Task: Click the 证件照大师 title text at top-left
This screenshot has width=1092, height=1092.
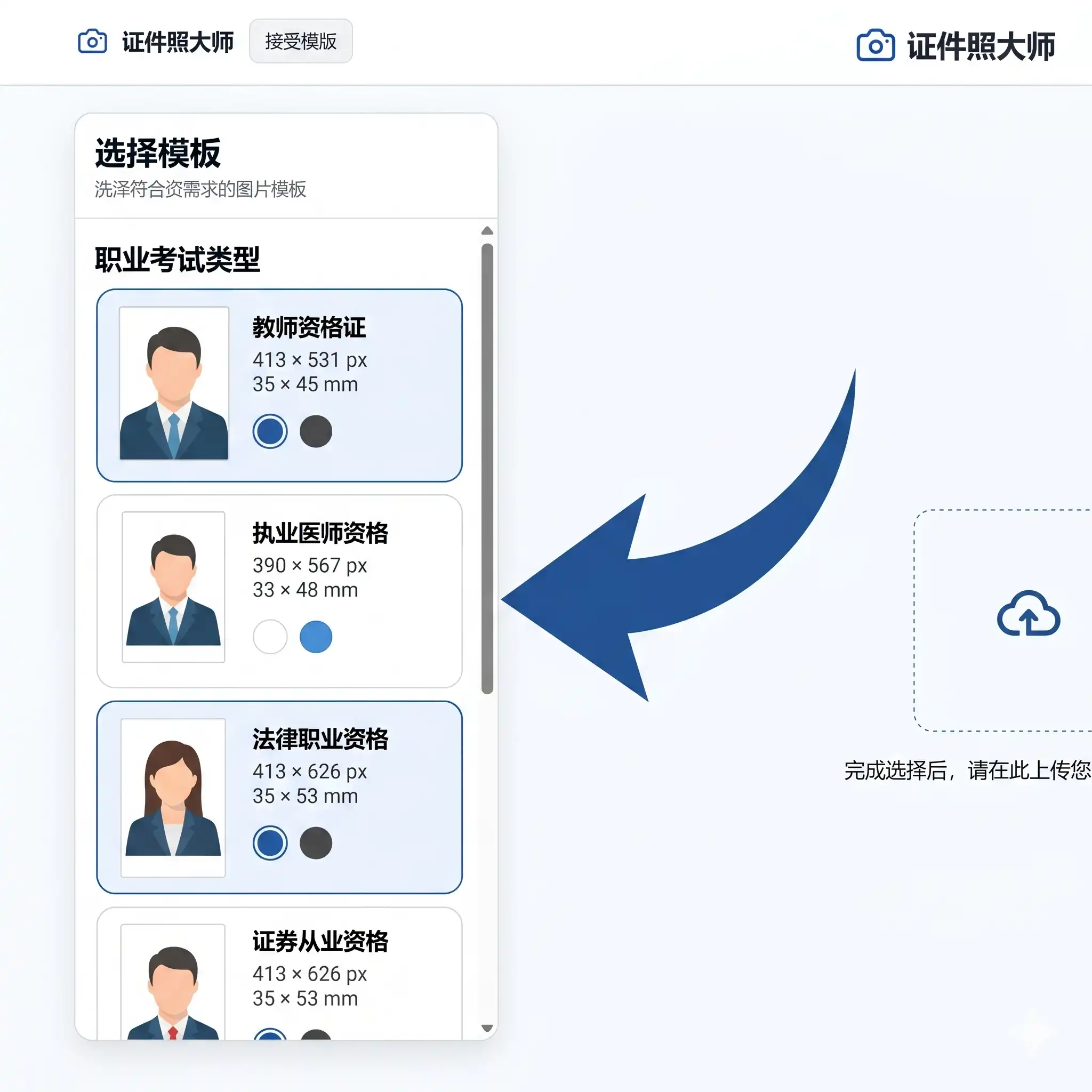Action: pos(178,43)
